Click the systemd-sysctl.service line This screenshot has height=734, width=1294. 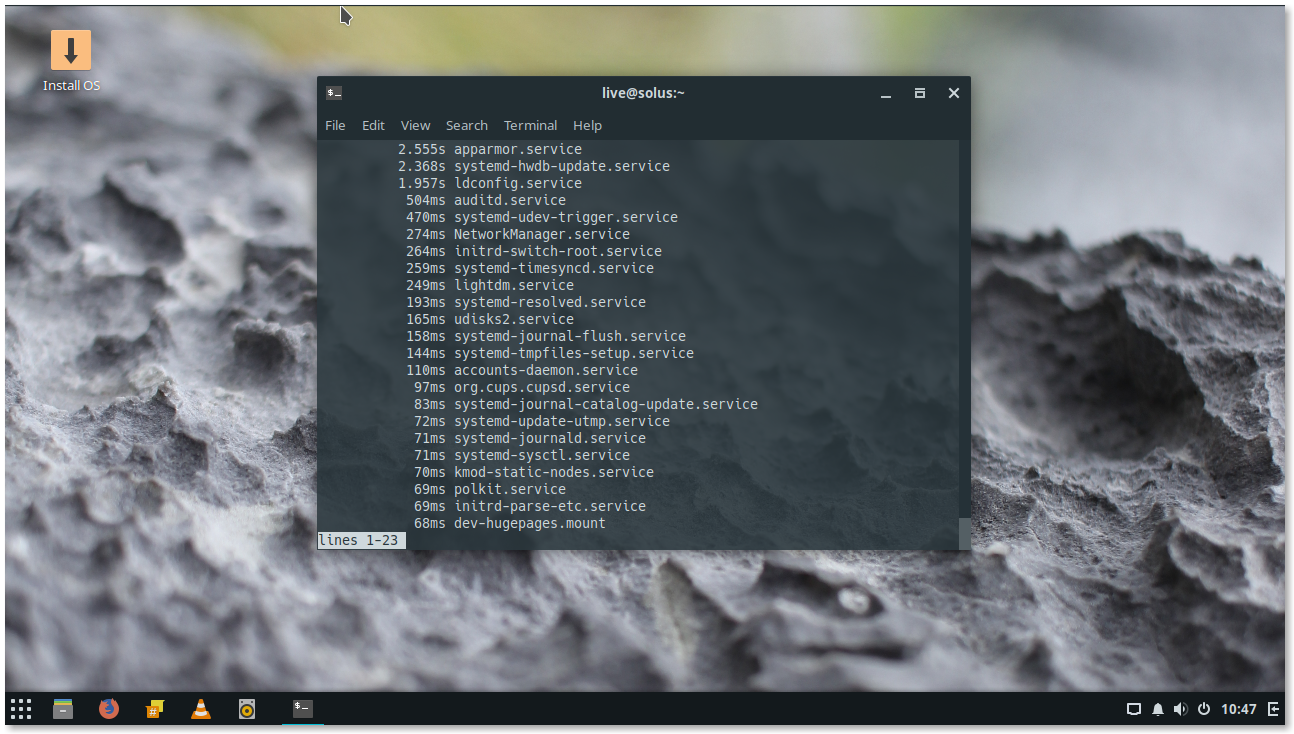click(522, 455)
